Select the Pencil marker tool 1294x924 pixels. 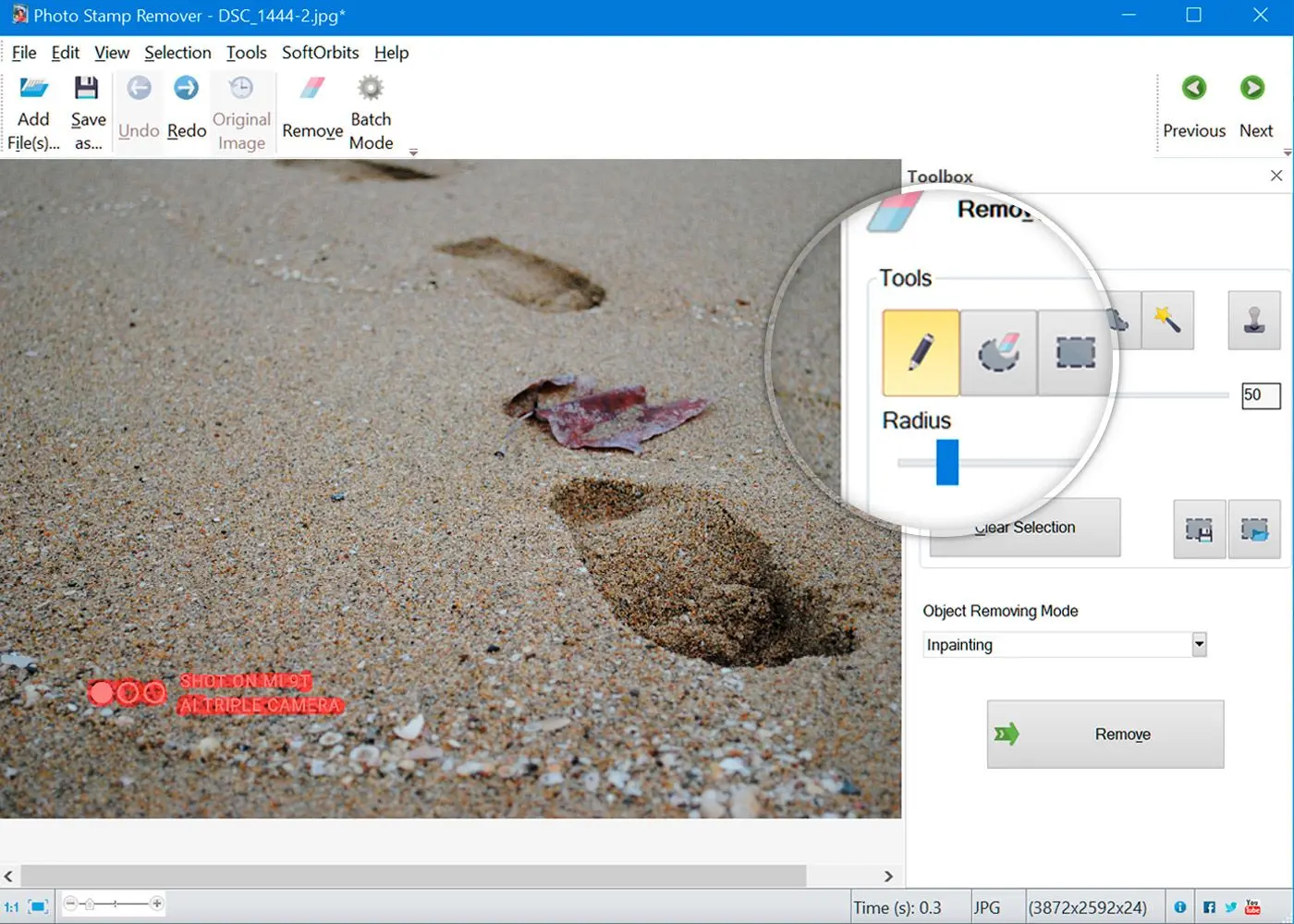point(921,353)
